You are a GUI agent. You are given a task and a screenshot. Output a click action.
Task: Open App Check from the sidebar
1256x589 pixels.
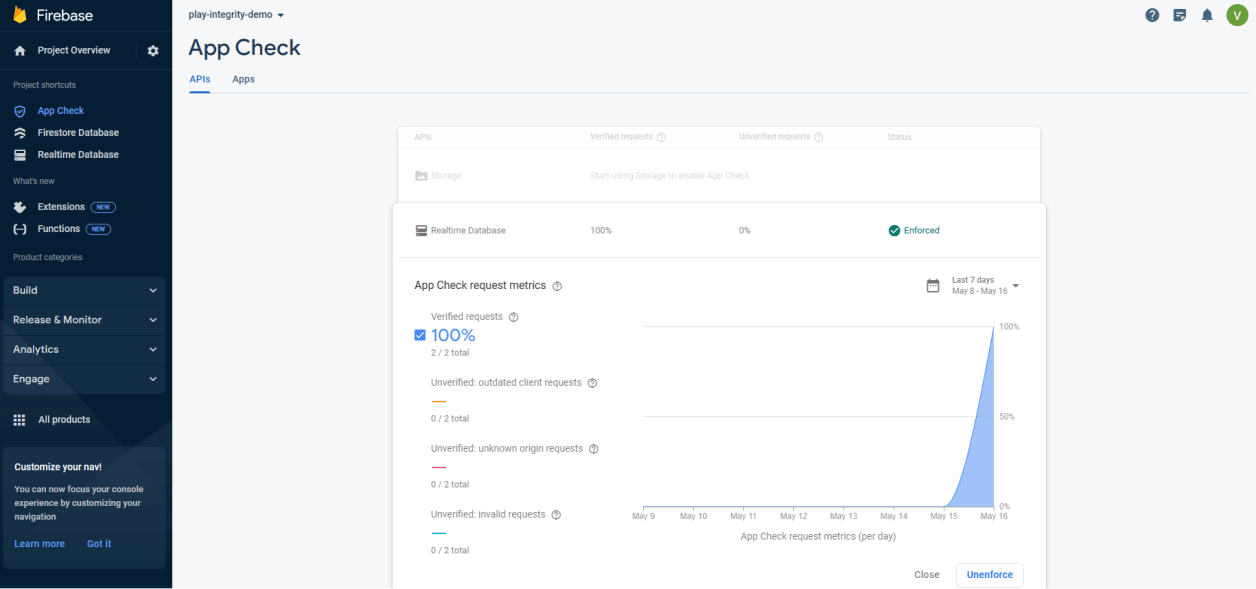(60, 110)
